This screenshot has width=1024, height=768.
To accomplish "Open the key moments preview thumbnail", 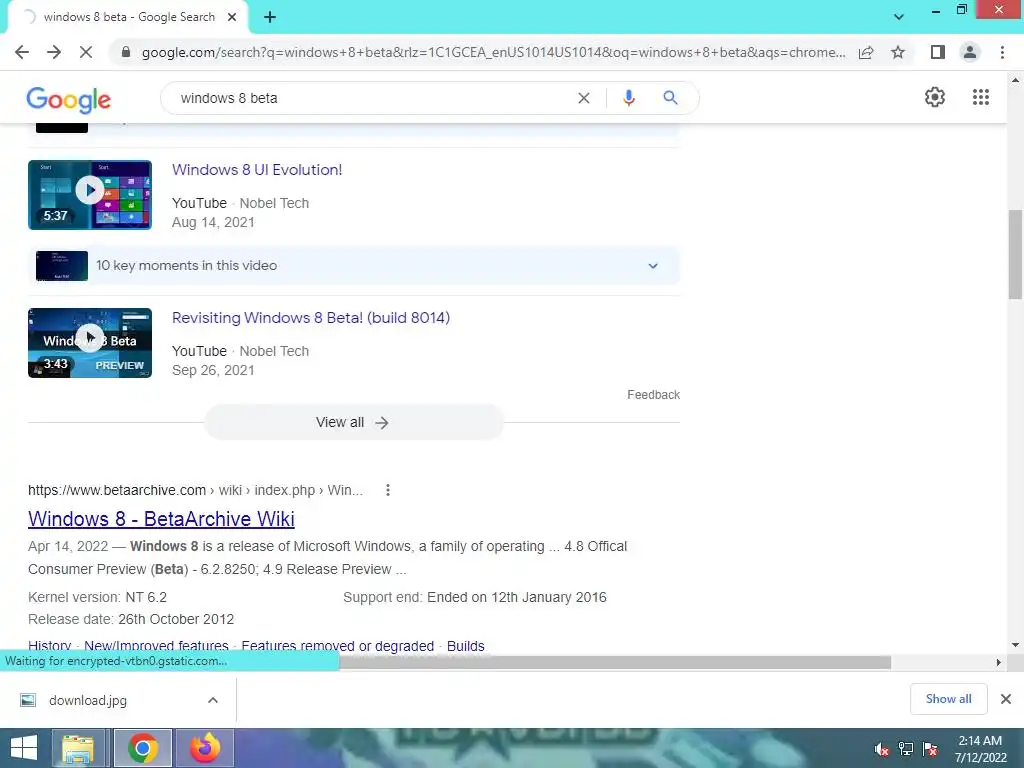I will tap(62, 266).
